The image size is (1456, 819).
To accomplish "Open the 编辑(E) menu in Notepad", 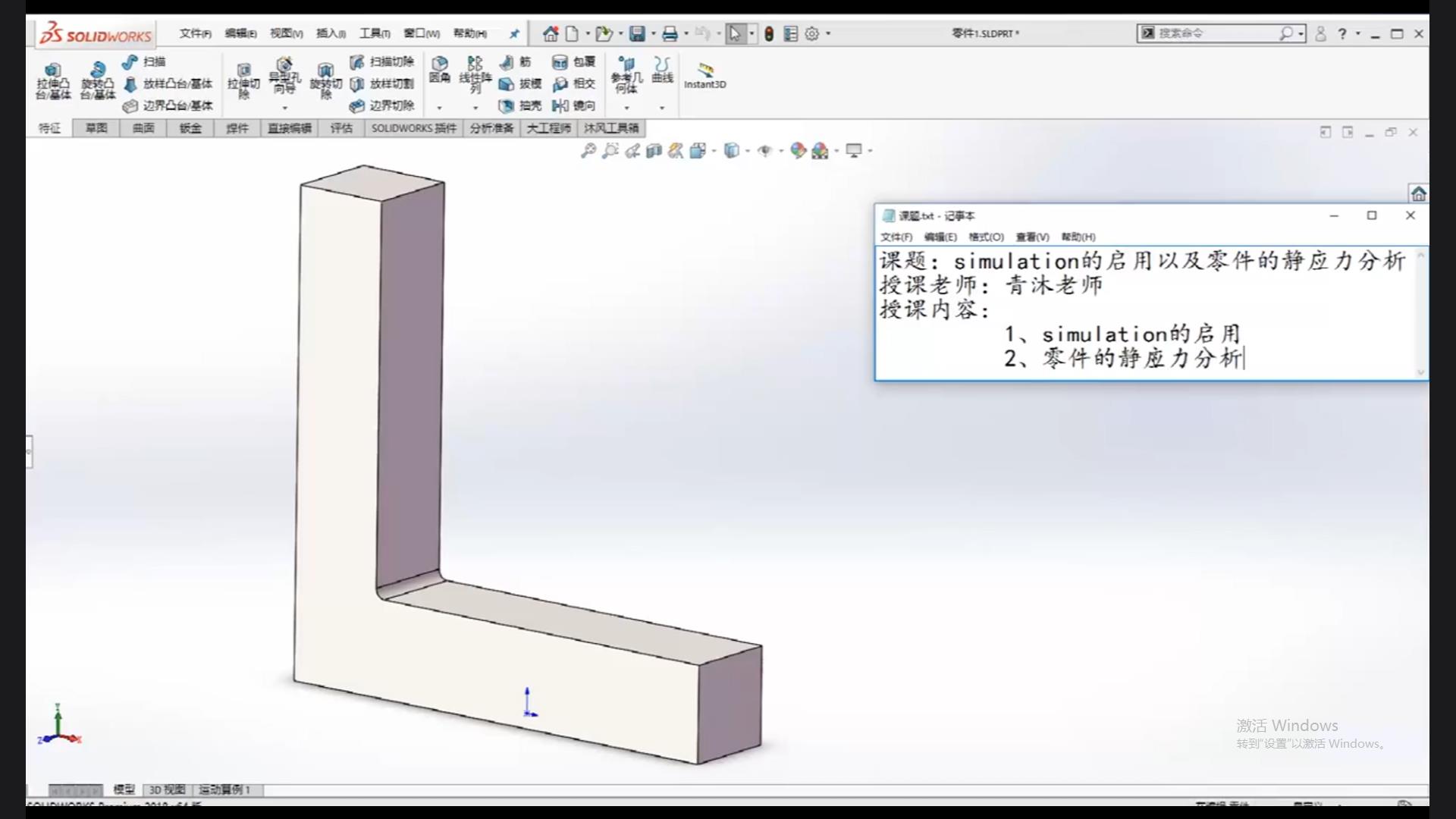I will click(940, 237).
